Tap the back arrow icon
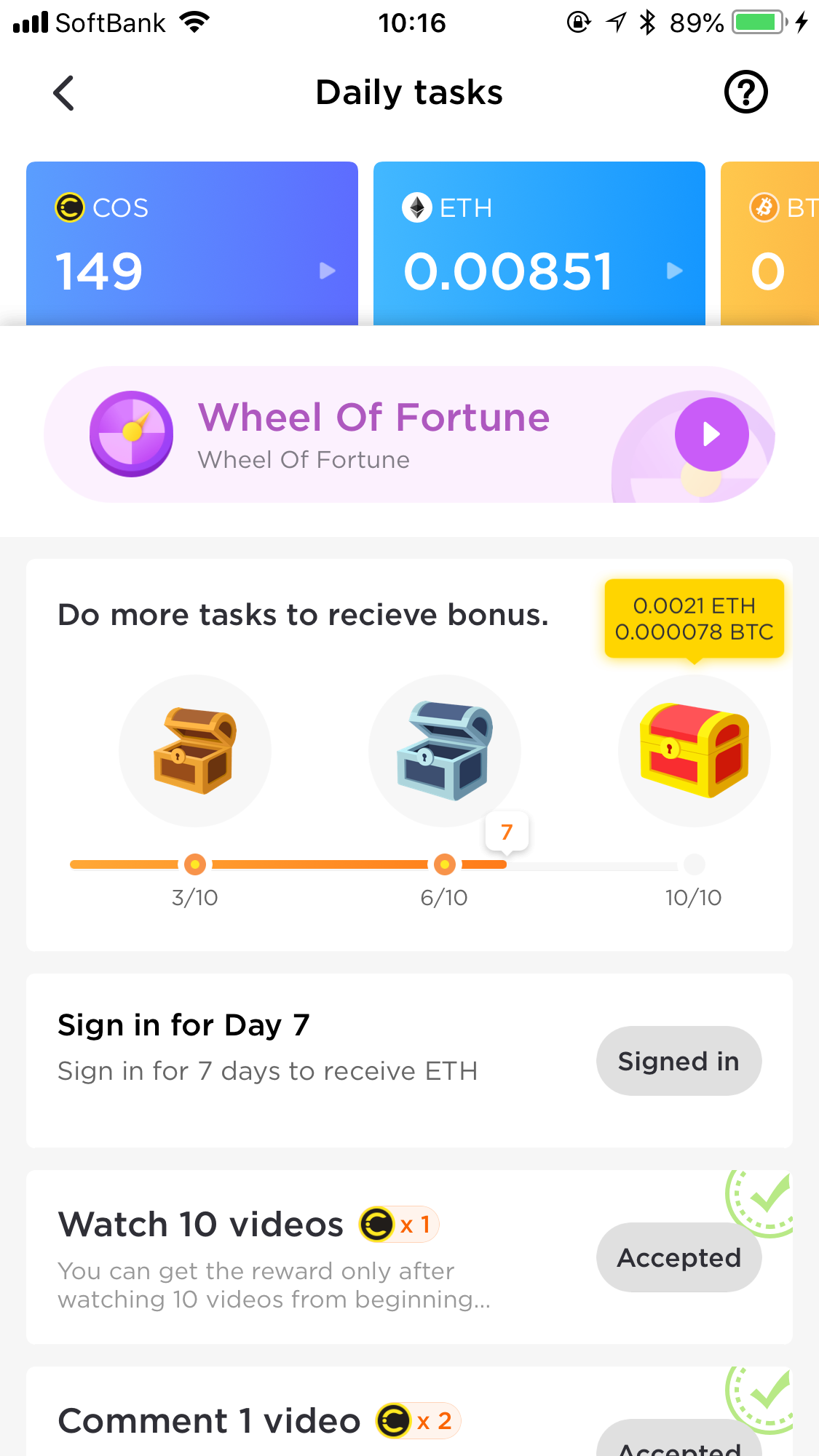Image resolution: width=819 pixels, height=1456 pixels. tap(64, 93)
